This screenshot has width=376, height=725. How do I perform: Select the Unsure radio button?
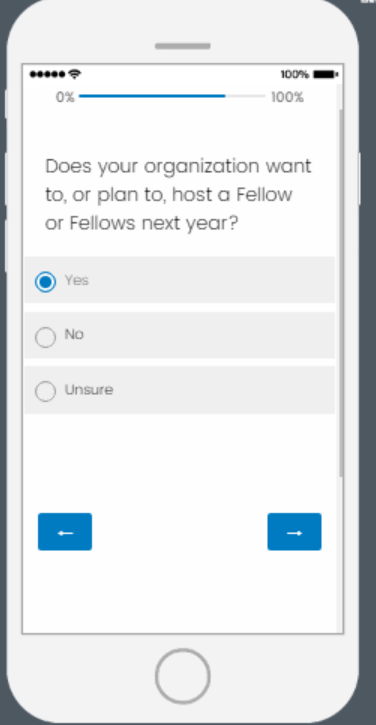pos(45,392)
